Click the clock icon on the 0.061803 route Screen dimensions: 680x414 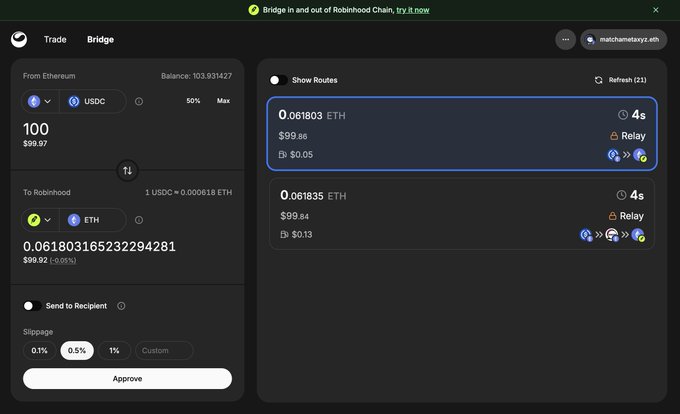click(623, 115)
